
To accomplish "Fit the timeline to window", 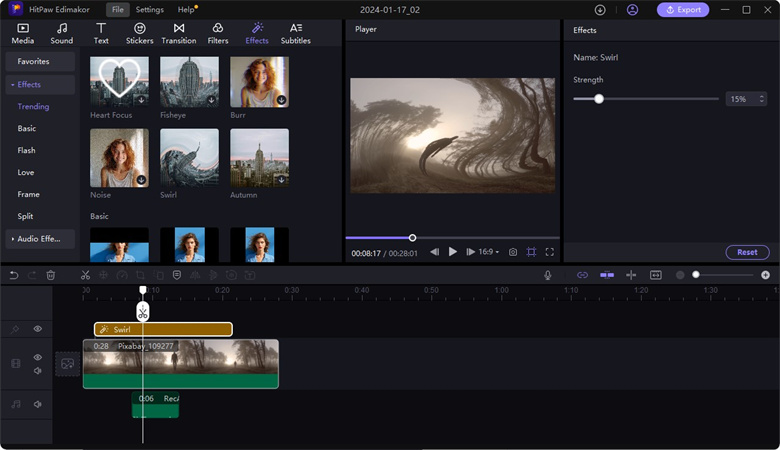I will 656,275.
